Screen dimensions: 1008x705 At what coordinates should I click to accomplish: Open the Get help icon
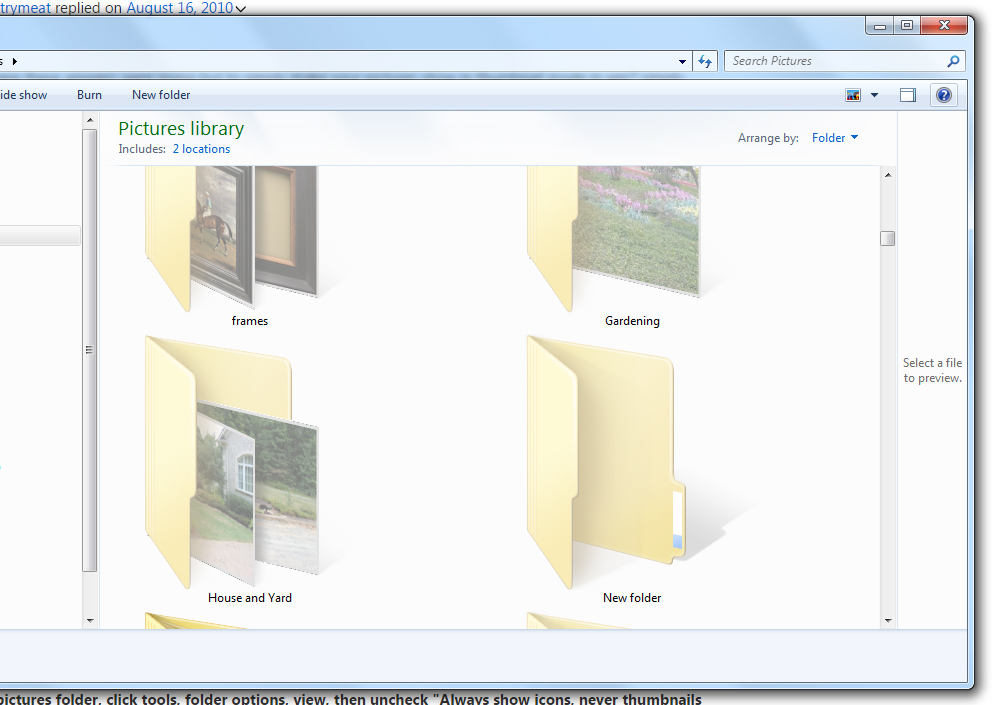(x=944, y=95)
